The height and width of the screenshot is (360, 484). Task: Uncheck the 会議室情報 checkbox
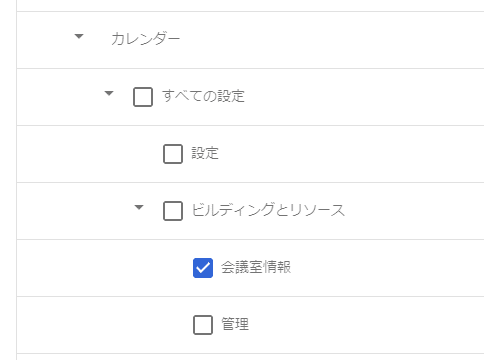[x=203, y=268]
